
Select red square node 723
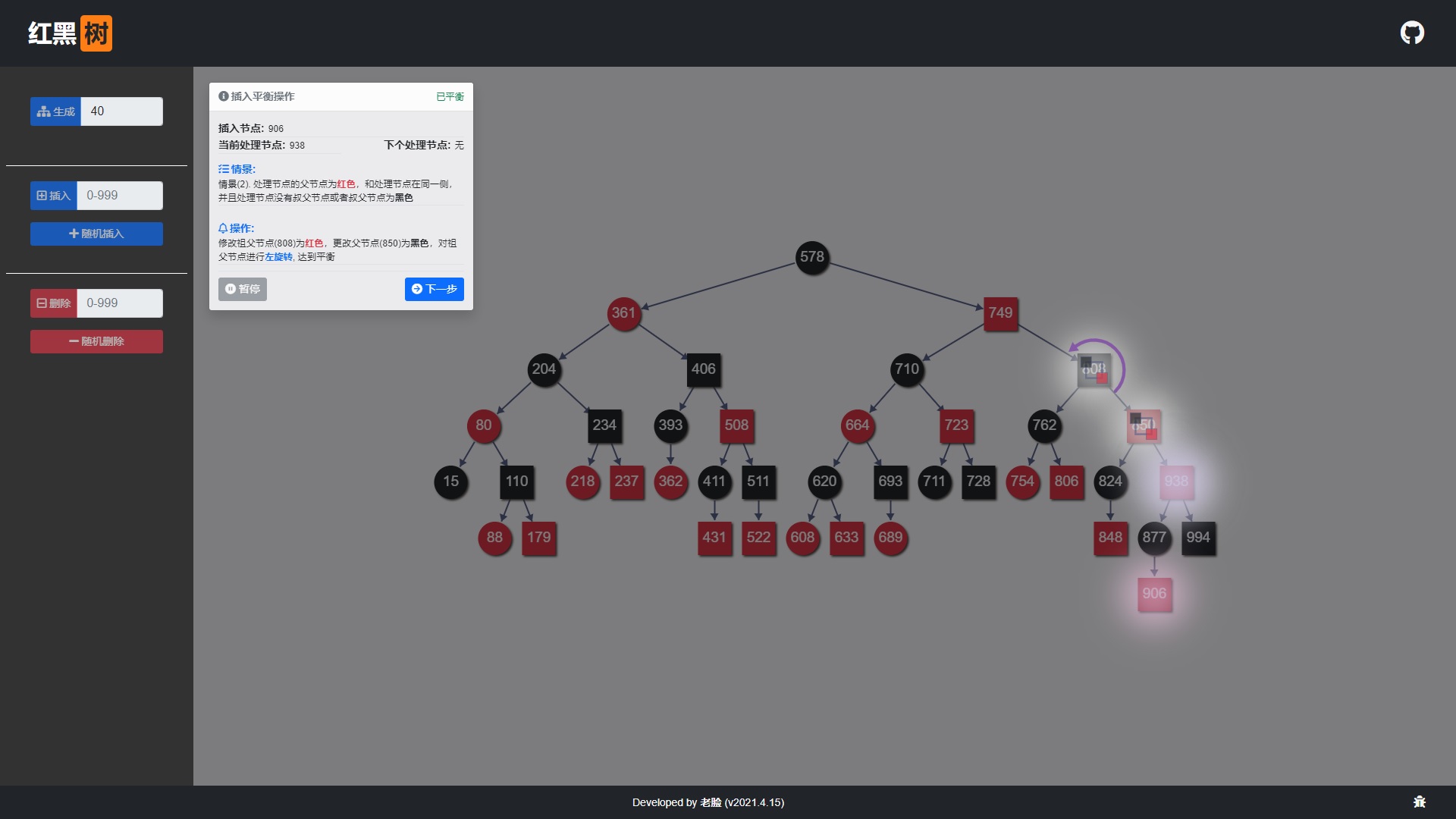(956, 425)
